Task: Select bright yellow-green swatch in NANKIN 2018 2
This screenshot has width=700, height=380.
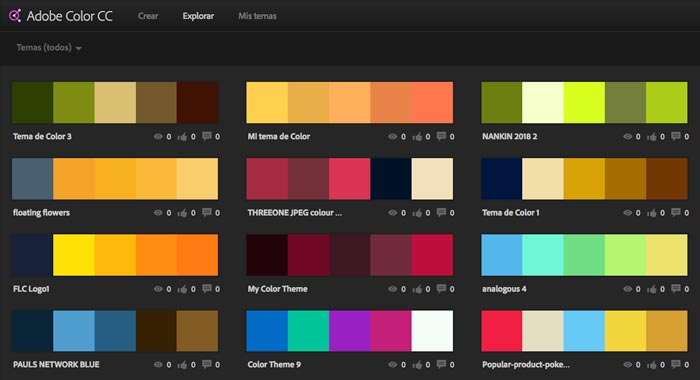Action: click(x=584, y=102)
